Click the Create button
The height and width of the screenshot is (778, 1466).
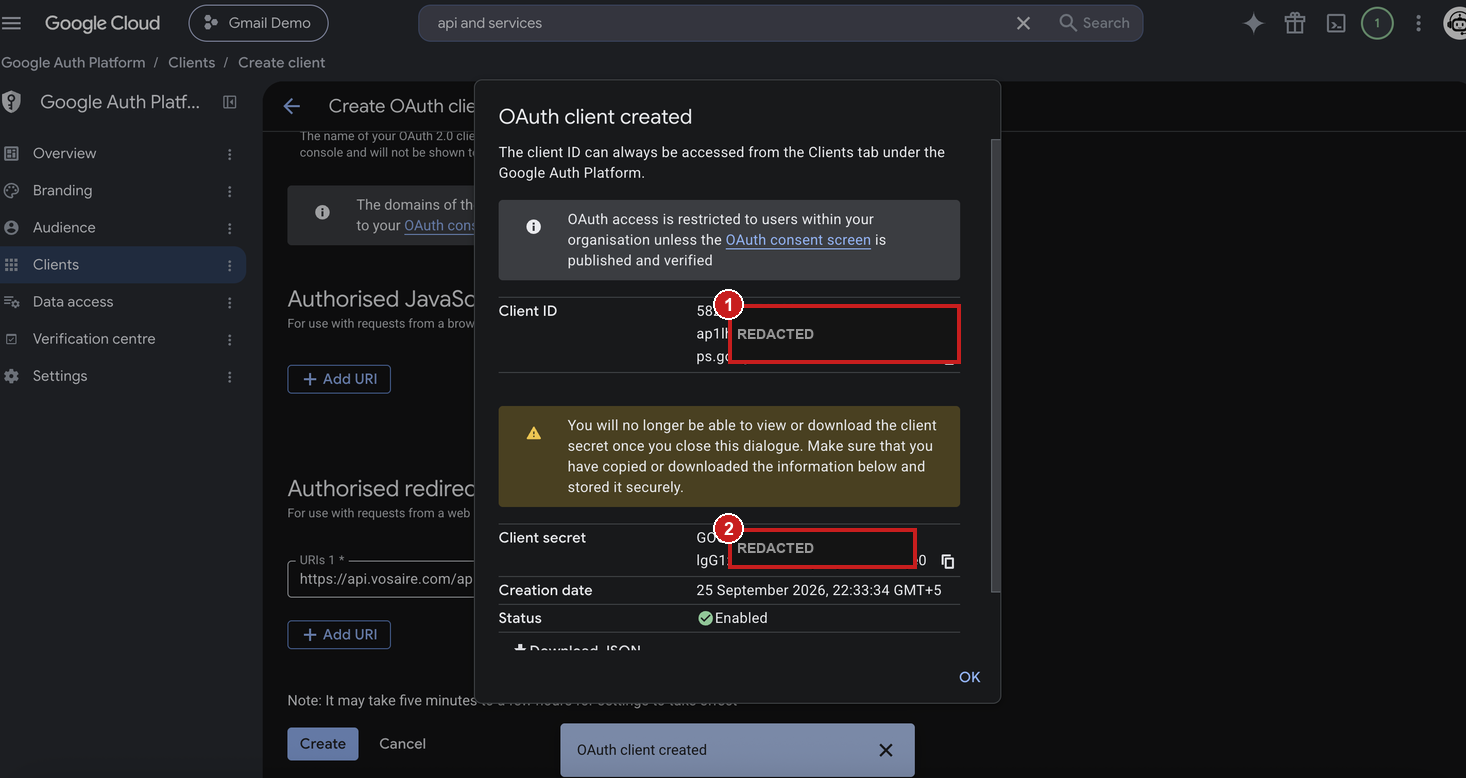tap(323, 743)
